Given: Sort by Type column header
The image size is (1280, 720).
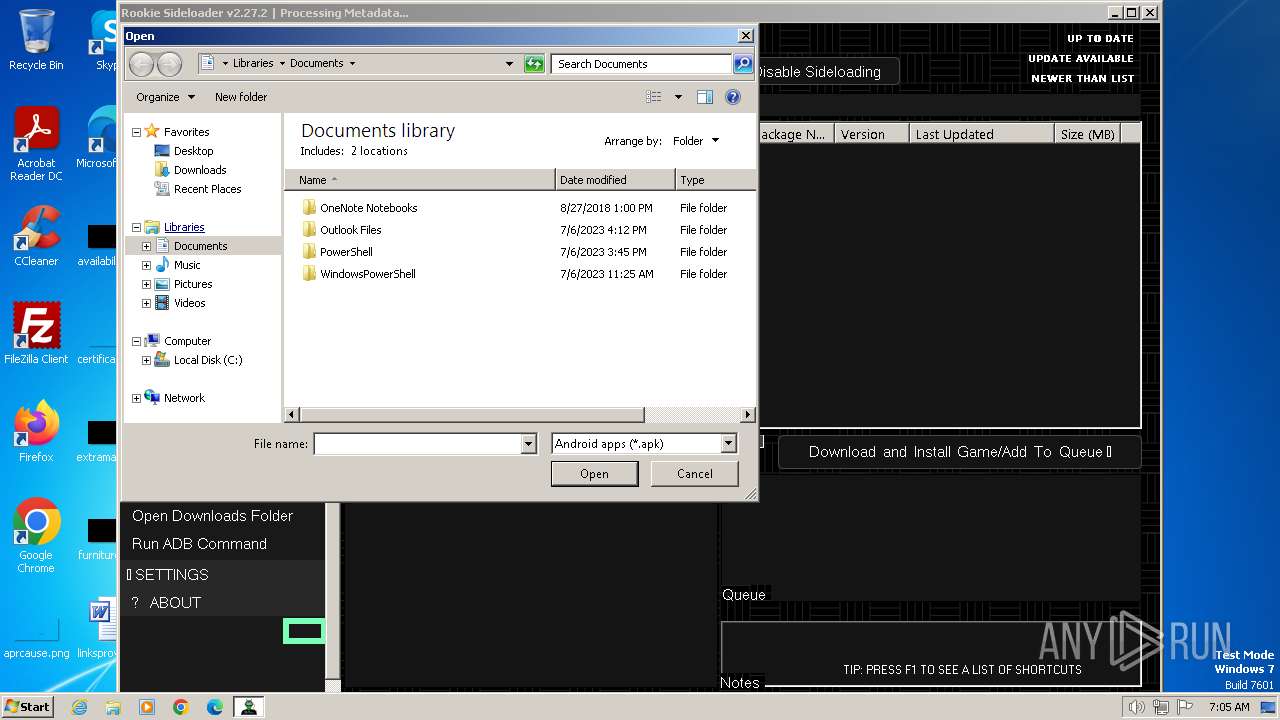Looking at the screenshot, I should [x=715, y=180].
